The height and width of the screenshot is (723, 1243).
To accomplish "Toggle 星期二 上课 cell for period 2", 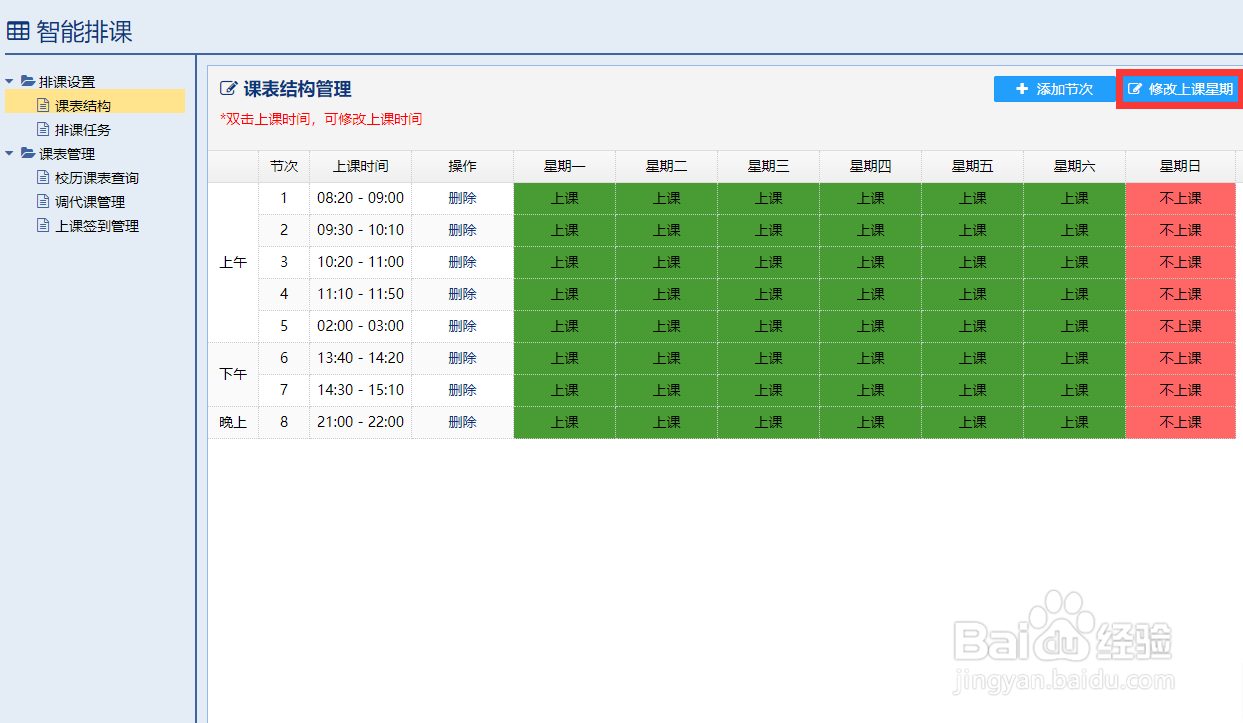I will 667,230.
